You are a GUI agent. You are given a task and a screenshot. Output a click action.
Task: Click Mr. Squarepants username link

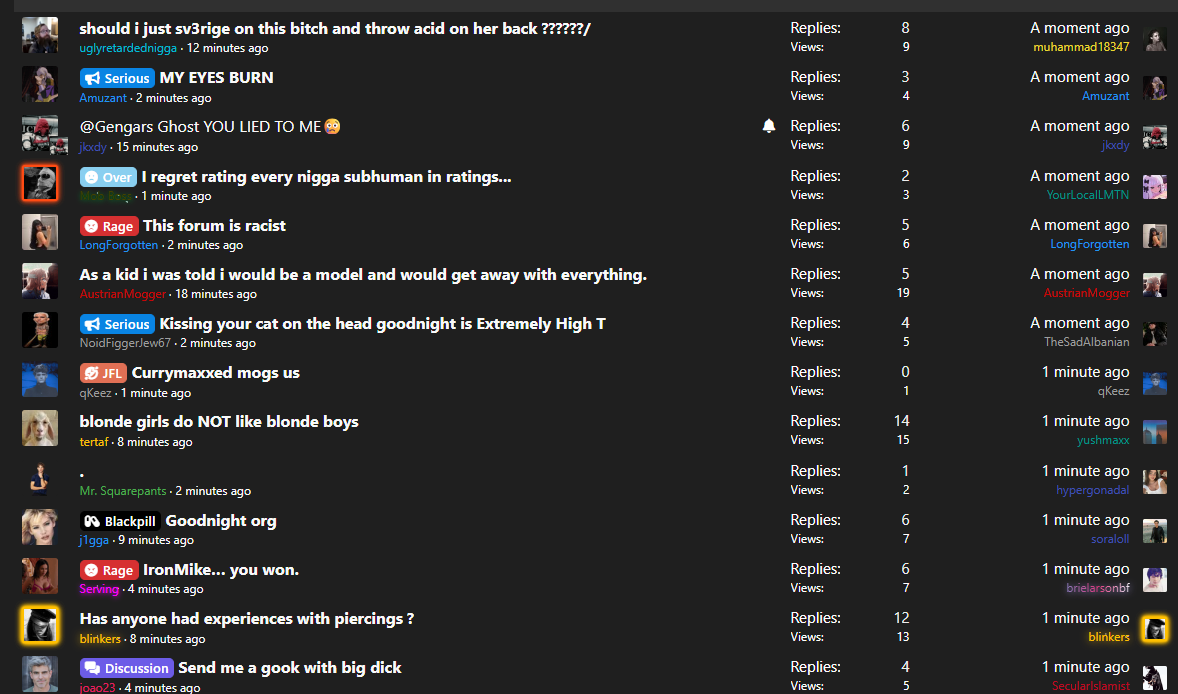(x=123, y=490)
